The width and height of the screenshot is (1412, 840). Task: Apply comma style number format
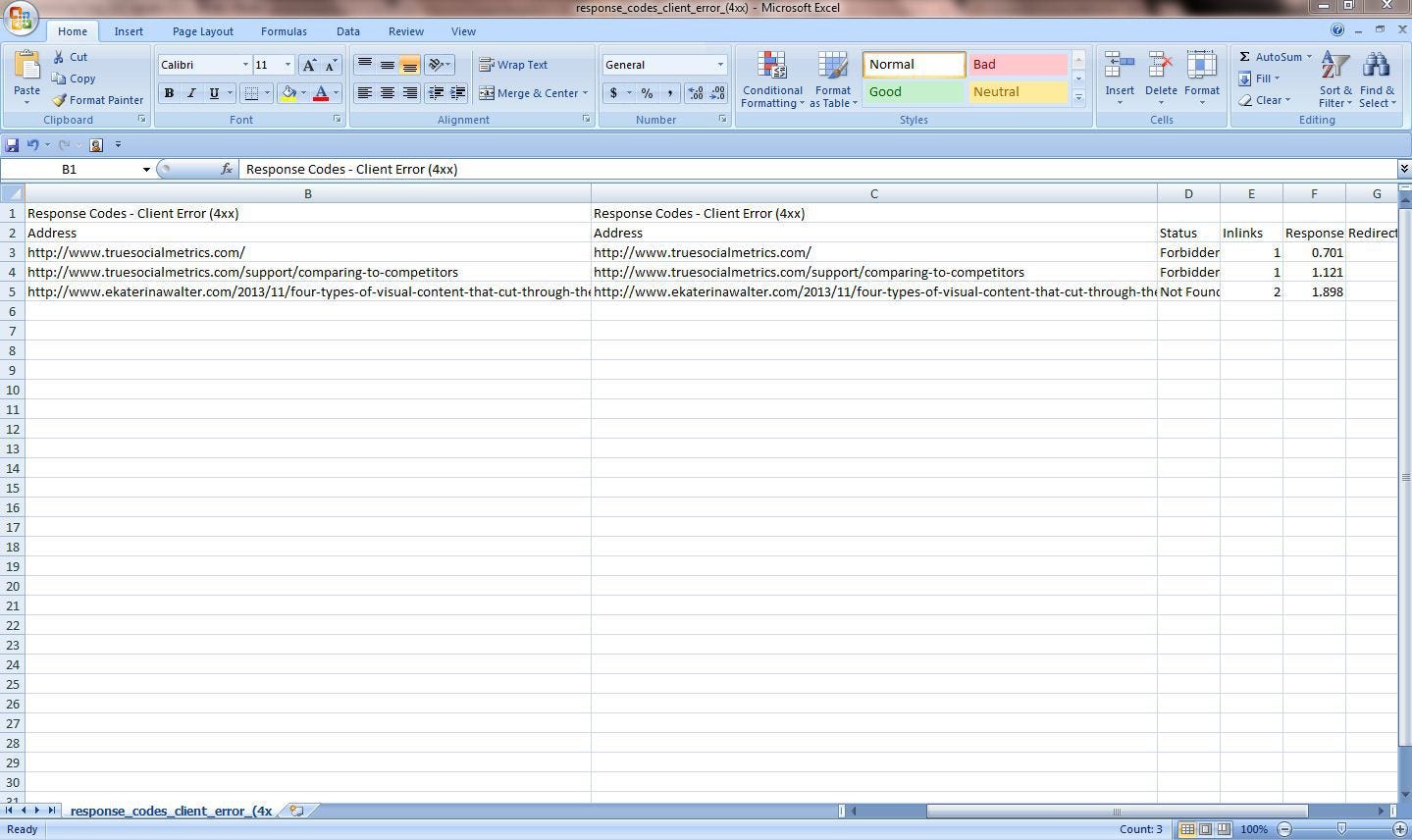pyautogui.click(x=669, y=93)
